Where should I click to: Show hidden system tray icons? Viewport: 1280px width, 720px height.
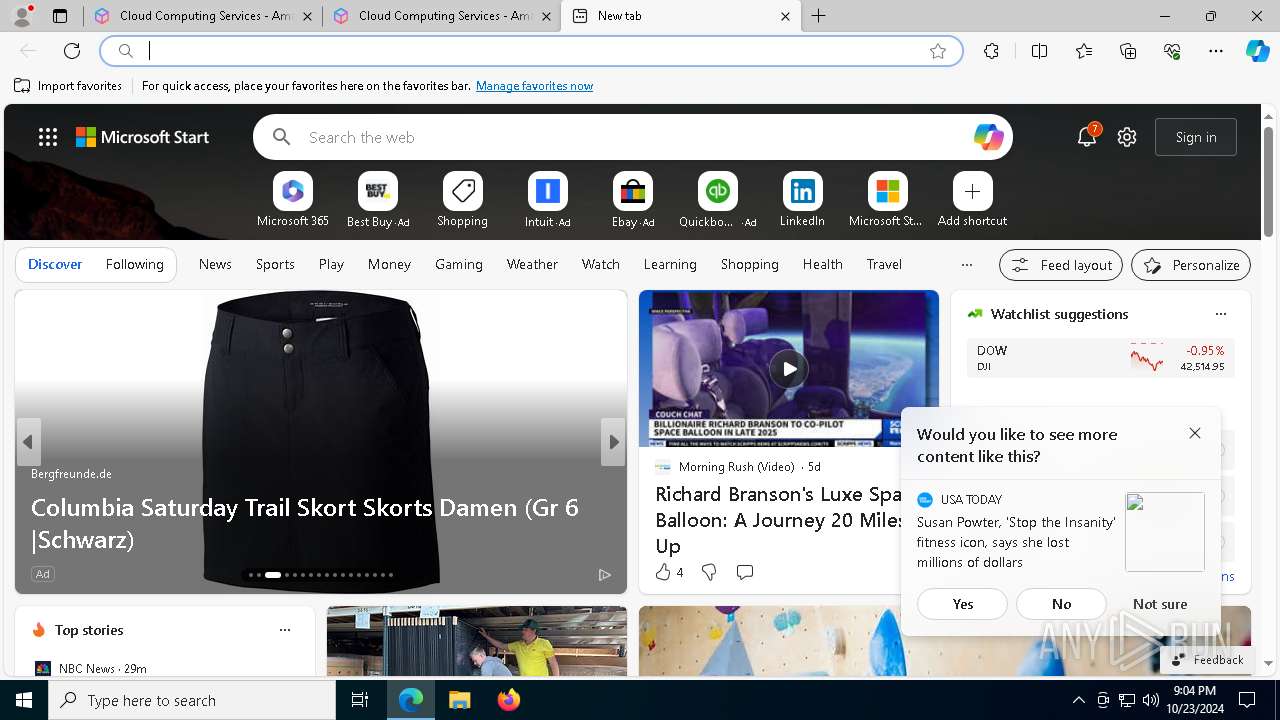click(x=1078, y=700)
